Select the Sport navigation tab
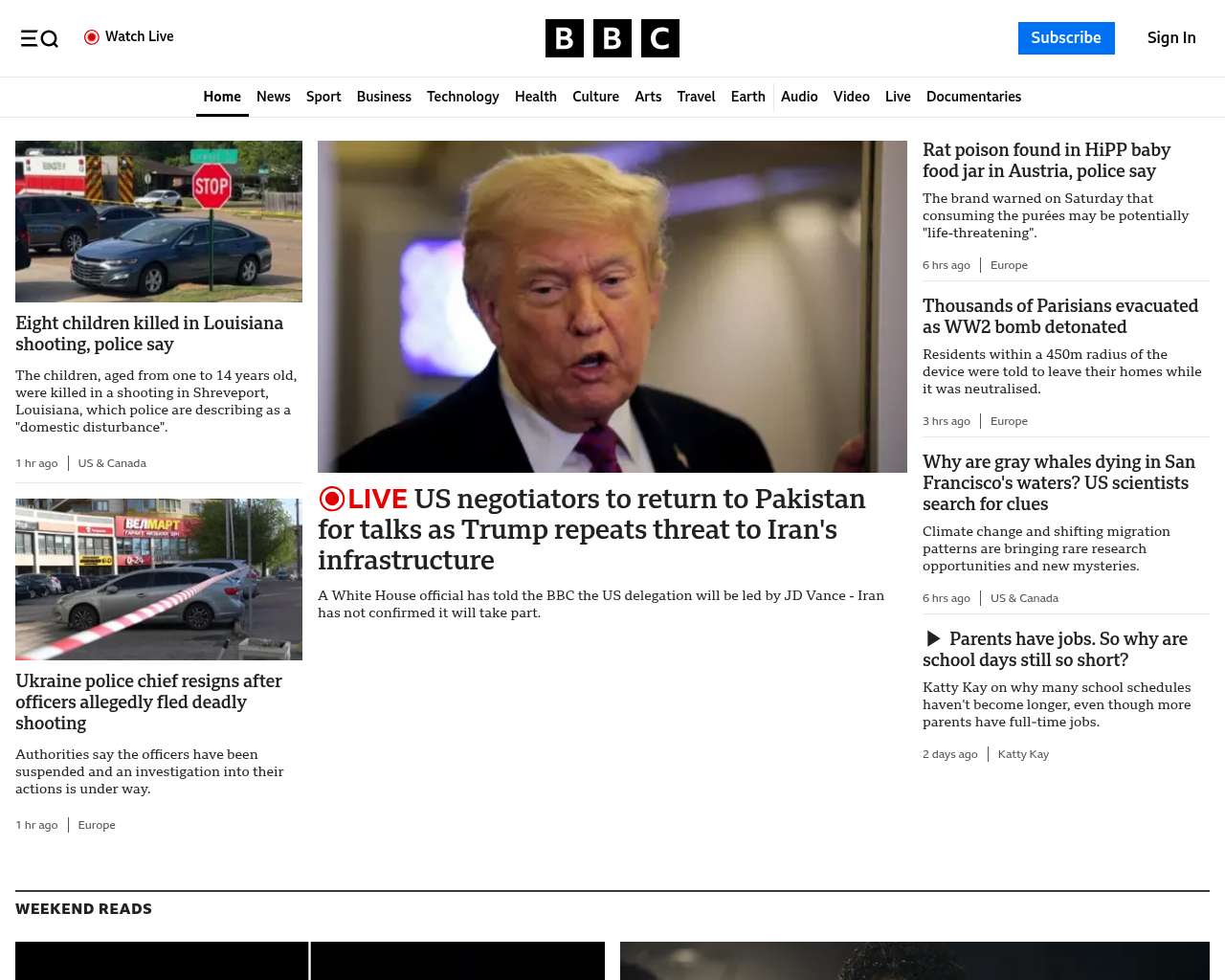This screenshot has width=1225, height=980. coord(323,97)
